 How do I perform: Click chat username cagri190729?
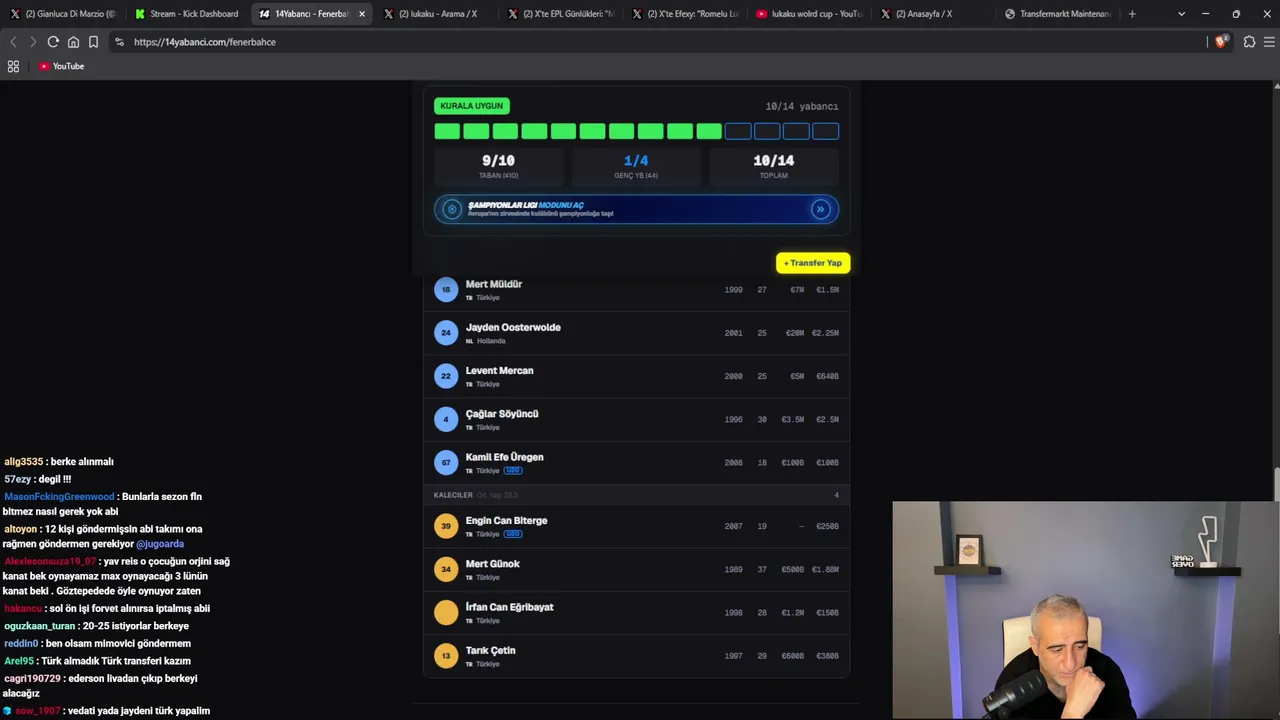click(x=33, y=679)
